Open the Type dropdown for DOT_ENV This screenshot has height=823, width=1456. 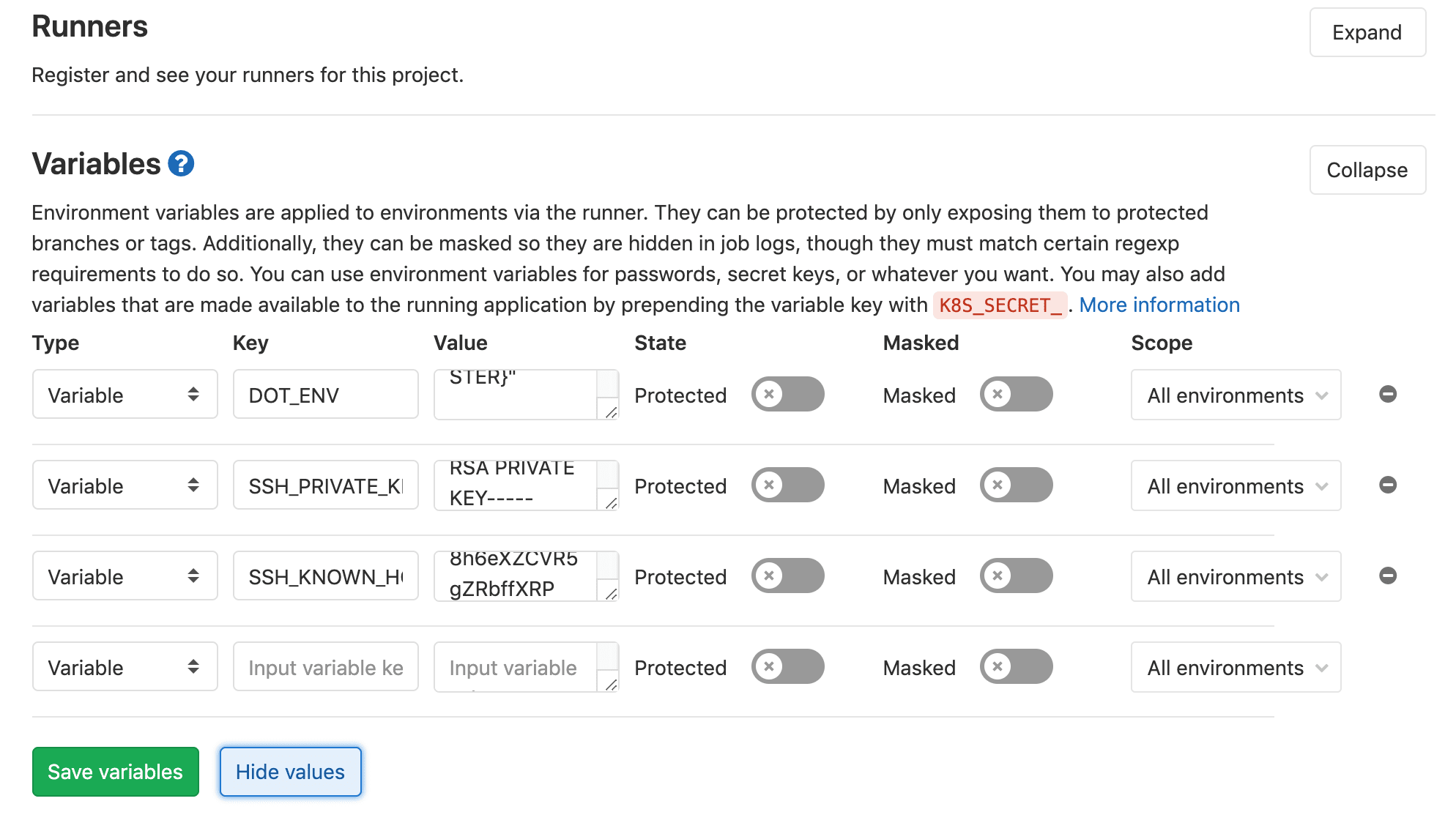click(125, 395)
